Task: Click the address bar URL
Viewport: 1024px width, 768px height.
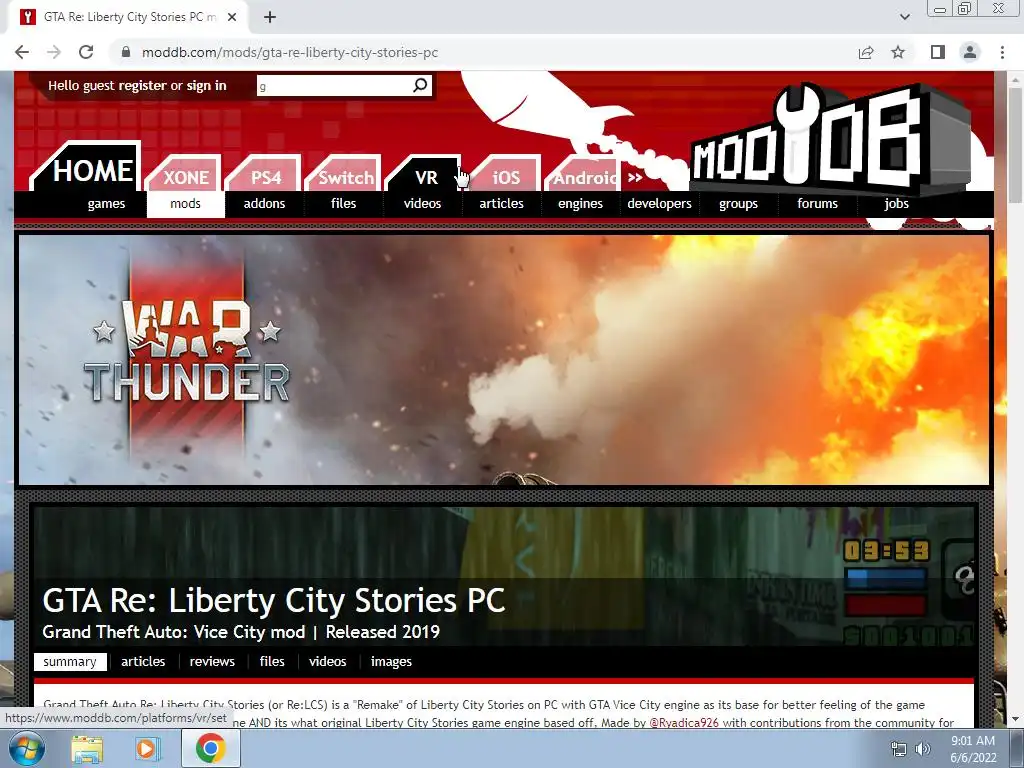Action: click(x=290, y=52)
